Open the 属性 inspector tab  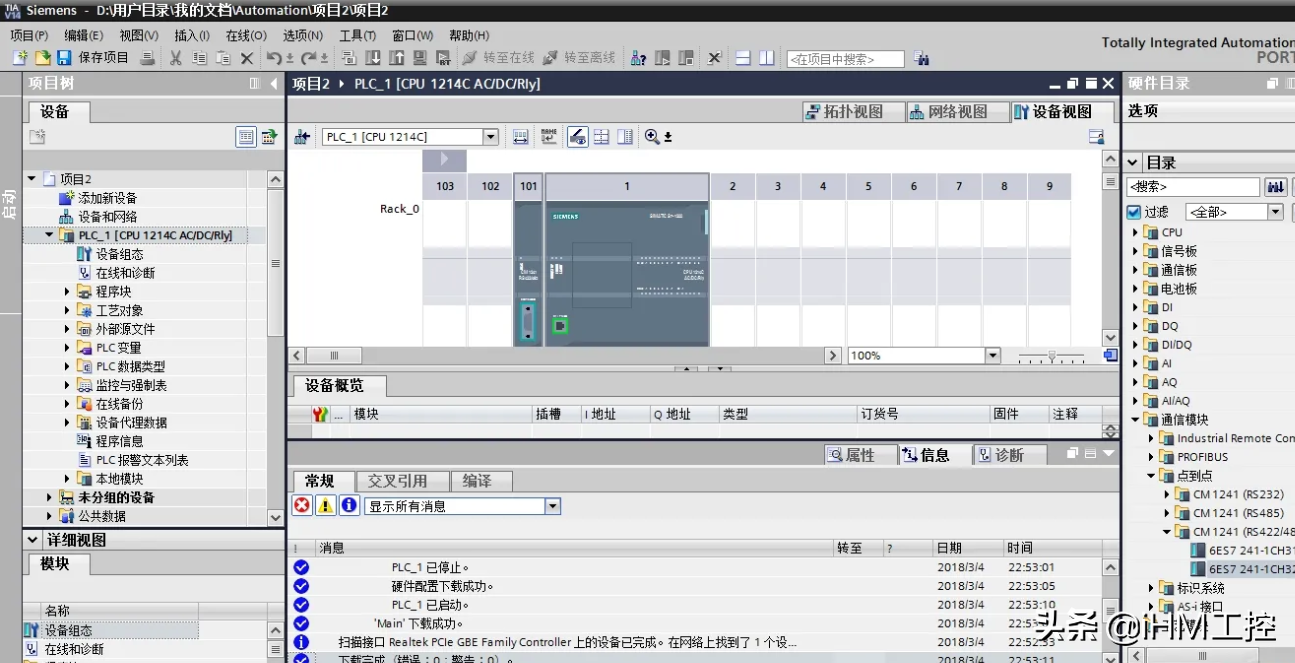[860, 455]
